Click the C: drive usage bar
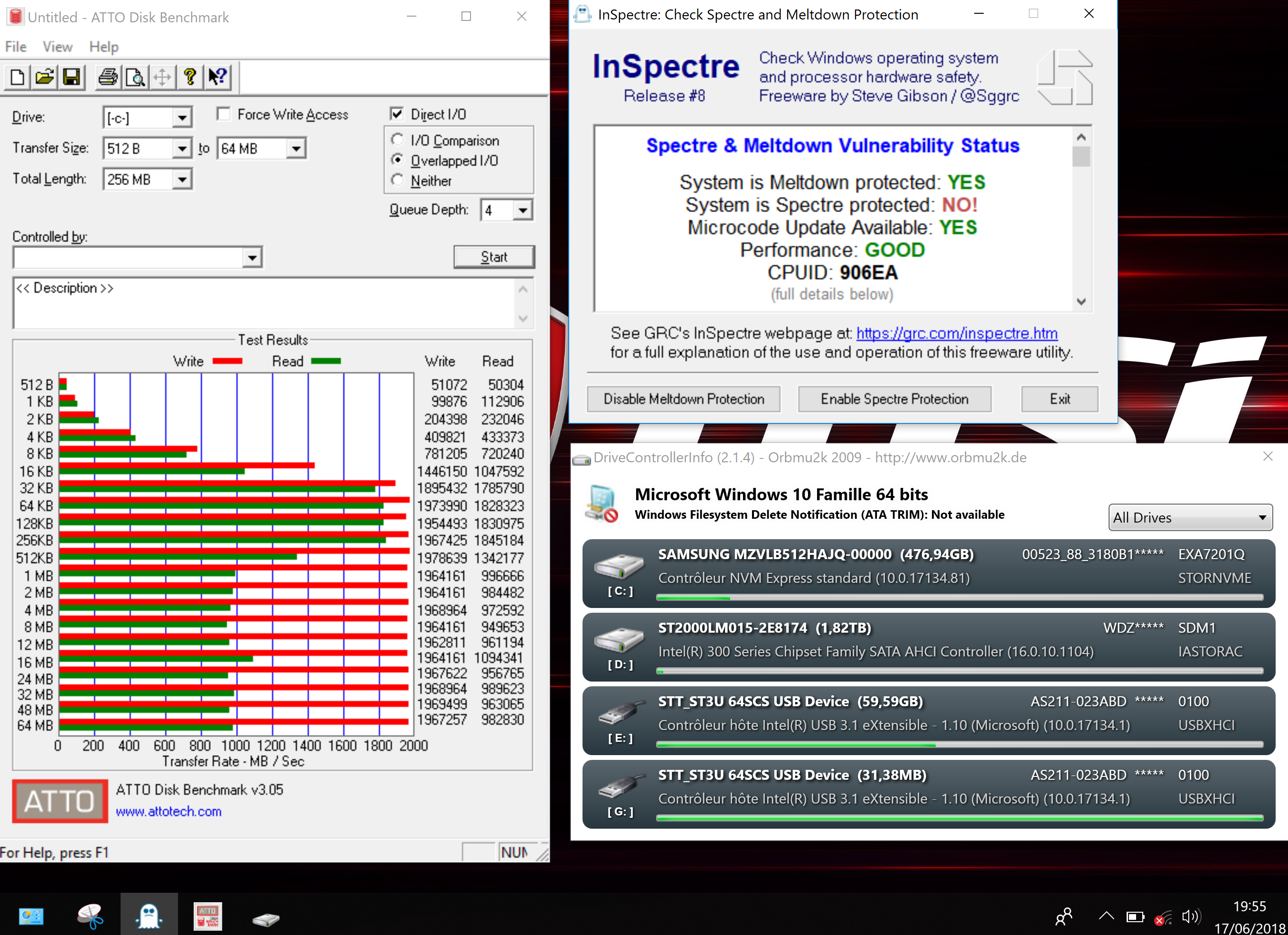Image resolution: width=1288 pixels, height=935 pixels. 960,597
